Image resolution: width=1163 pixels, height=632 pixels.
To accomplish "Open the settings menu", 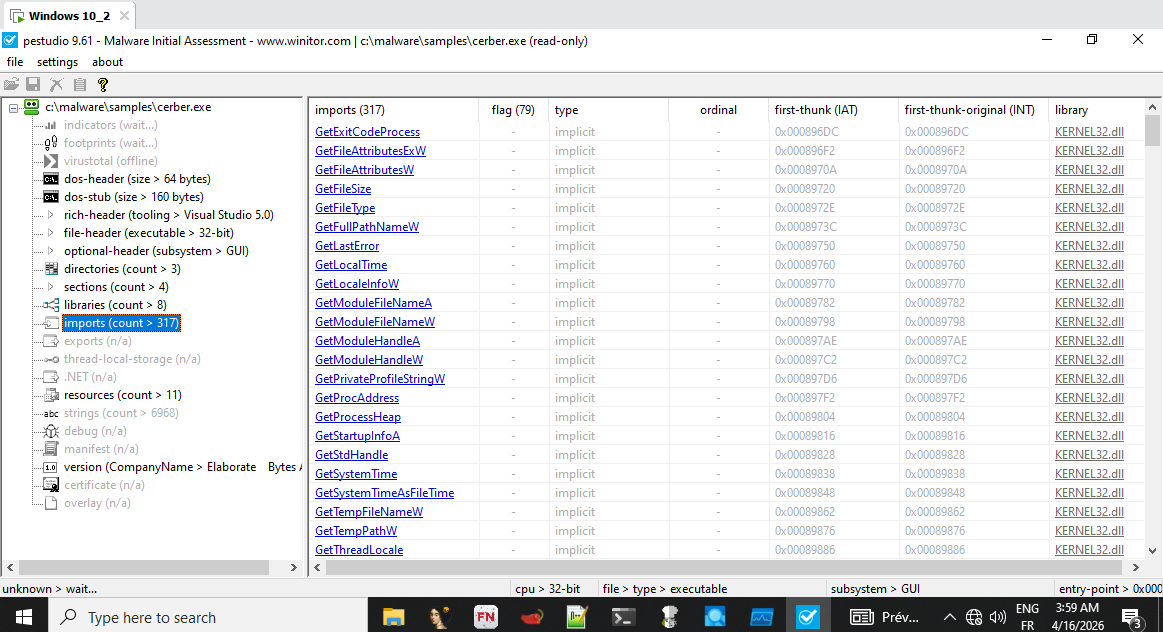I will (x=57, y=62).
